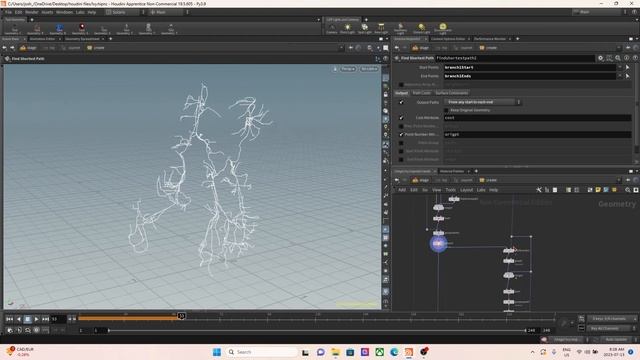640x360 pixels.
Task: Toggle Point Number Attribute checkbox
Action: coord(401,134)
